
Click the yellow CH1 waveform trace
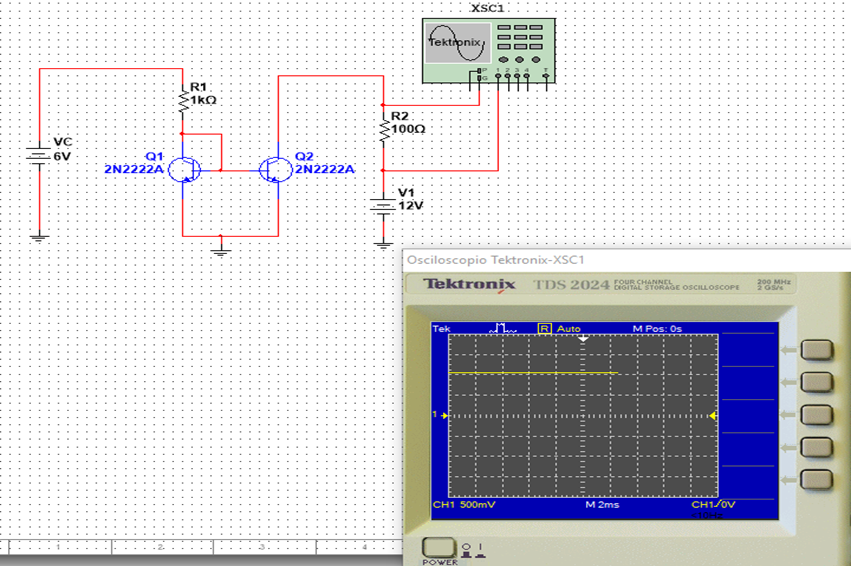coord(533,373)
